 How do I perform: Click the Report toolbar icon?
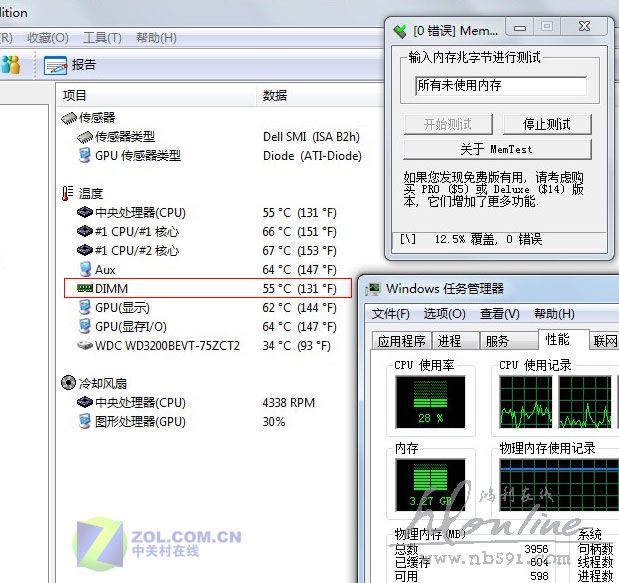tap(55, 66)
